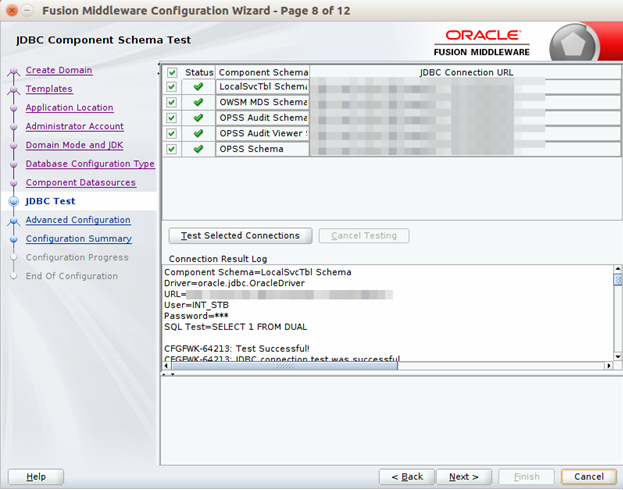Jump to Configuration Summary step
This screenshot has height=490, width=623.
point(79,238)
